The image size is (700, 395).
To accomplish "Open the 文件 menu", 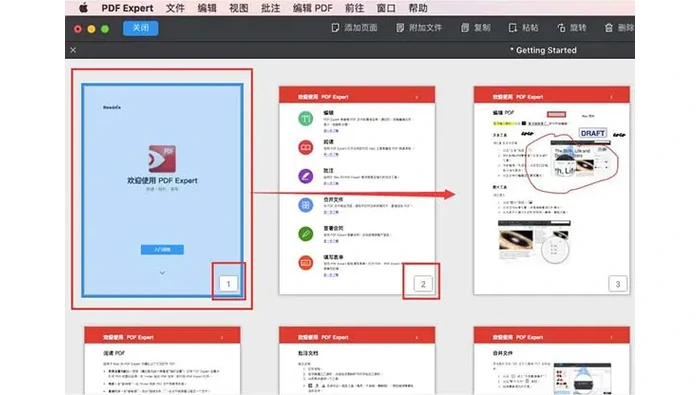I will 175,8.
